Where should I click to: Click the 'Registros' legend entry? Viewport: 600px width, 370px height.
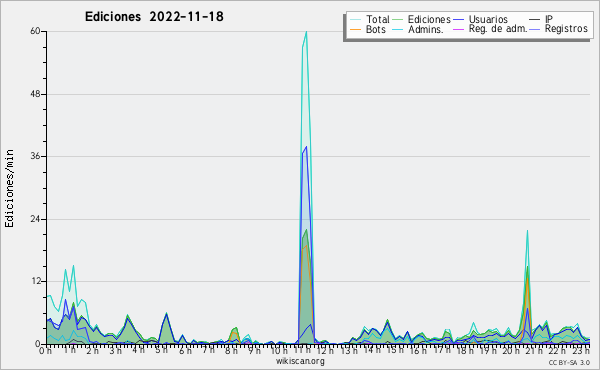pos(566,29)
